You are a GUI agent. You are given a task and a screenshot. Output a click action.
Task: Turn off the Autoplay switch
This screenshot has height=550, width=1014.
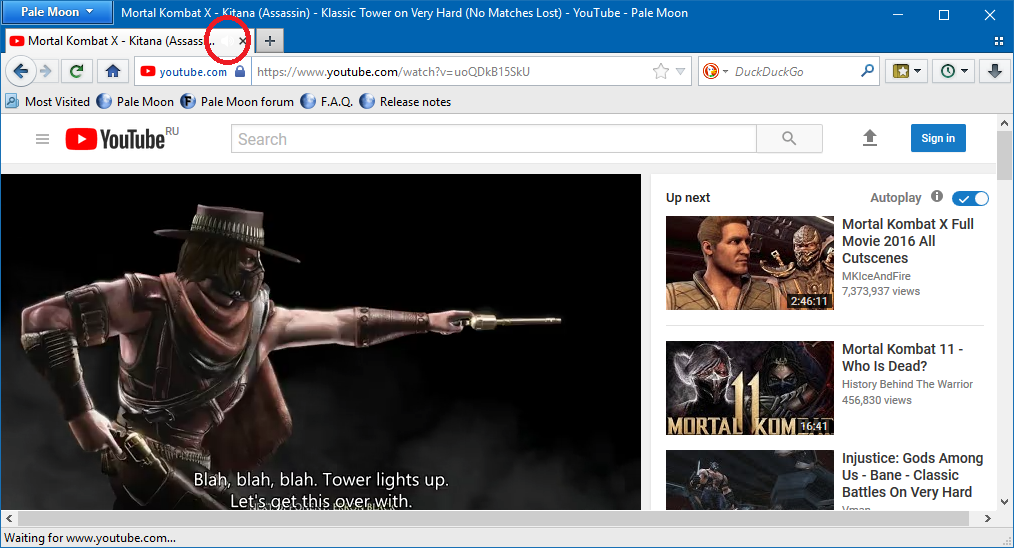(x=971, y=199)
